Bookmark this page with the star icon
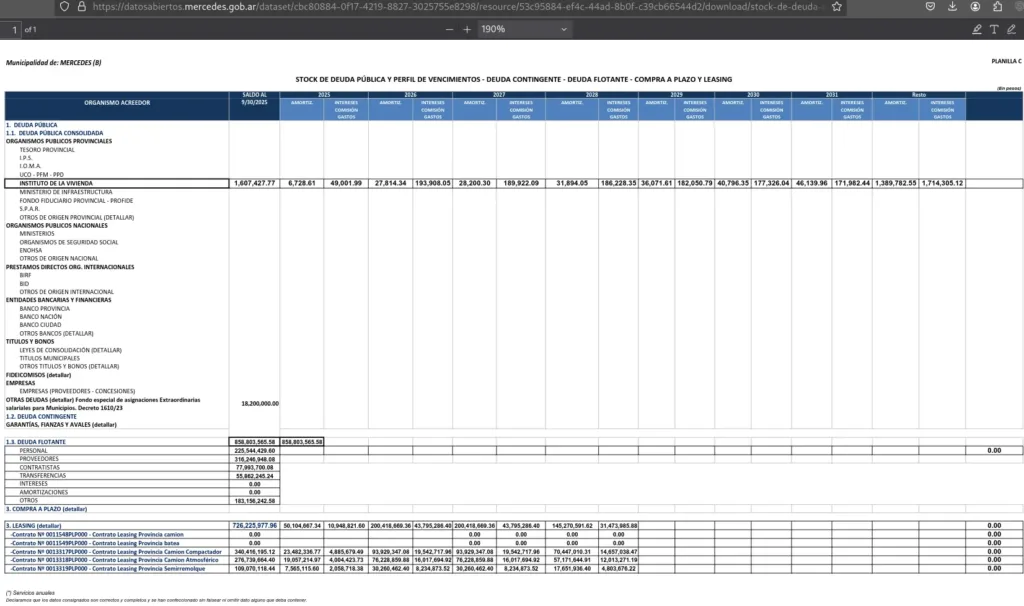Viewport: 1024px width, 606px height. pyautogui.click(x=837, y=7)
